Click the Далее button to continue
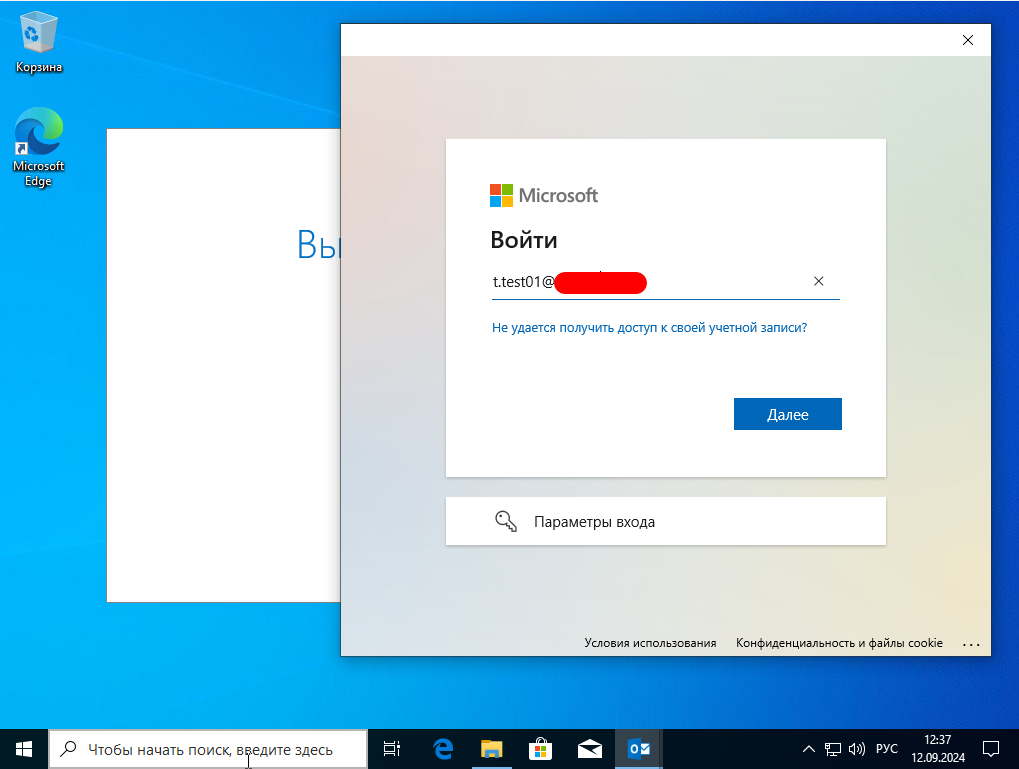The image size is (1019, 769). 788,414
